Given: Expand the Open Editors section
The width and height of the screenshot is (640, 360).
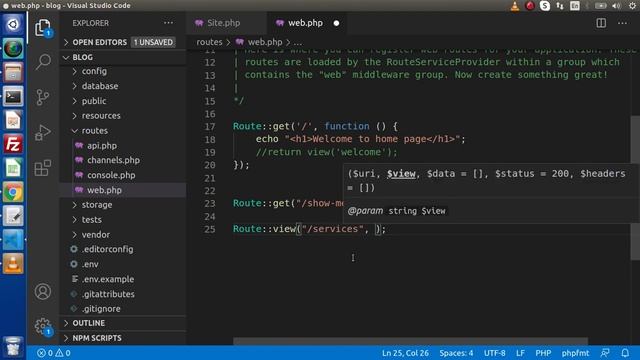Looking at the screenshot, I should click(x=100, y=42).
